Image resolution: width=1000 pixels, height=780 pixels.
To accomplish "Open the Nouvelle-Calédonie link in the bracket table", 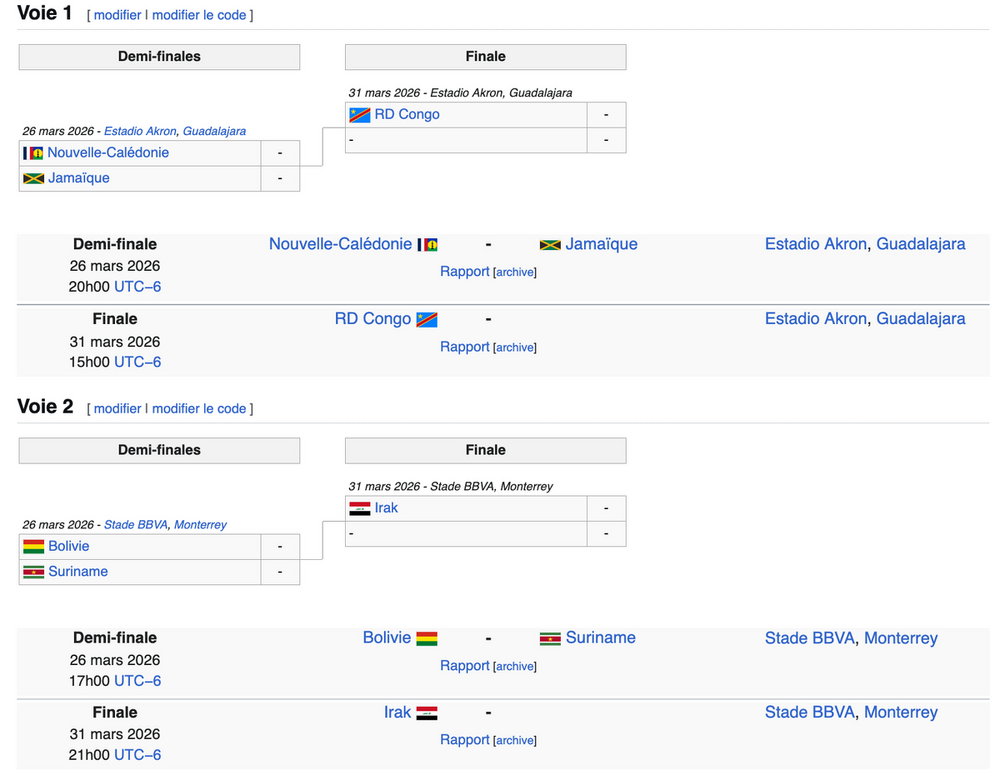I will [x=108, y=153].
